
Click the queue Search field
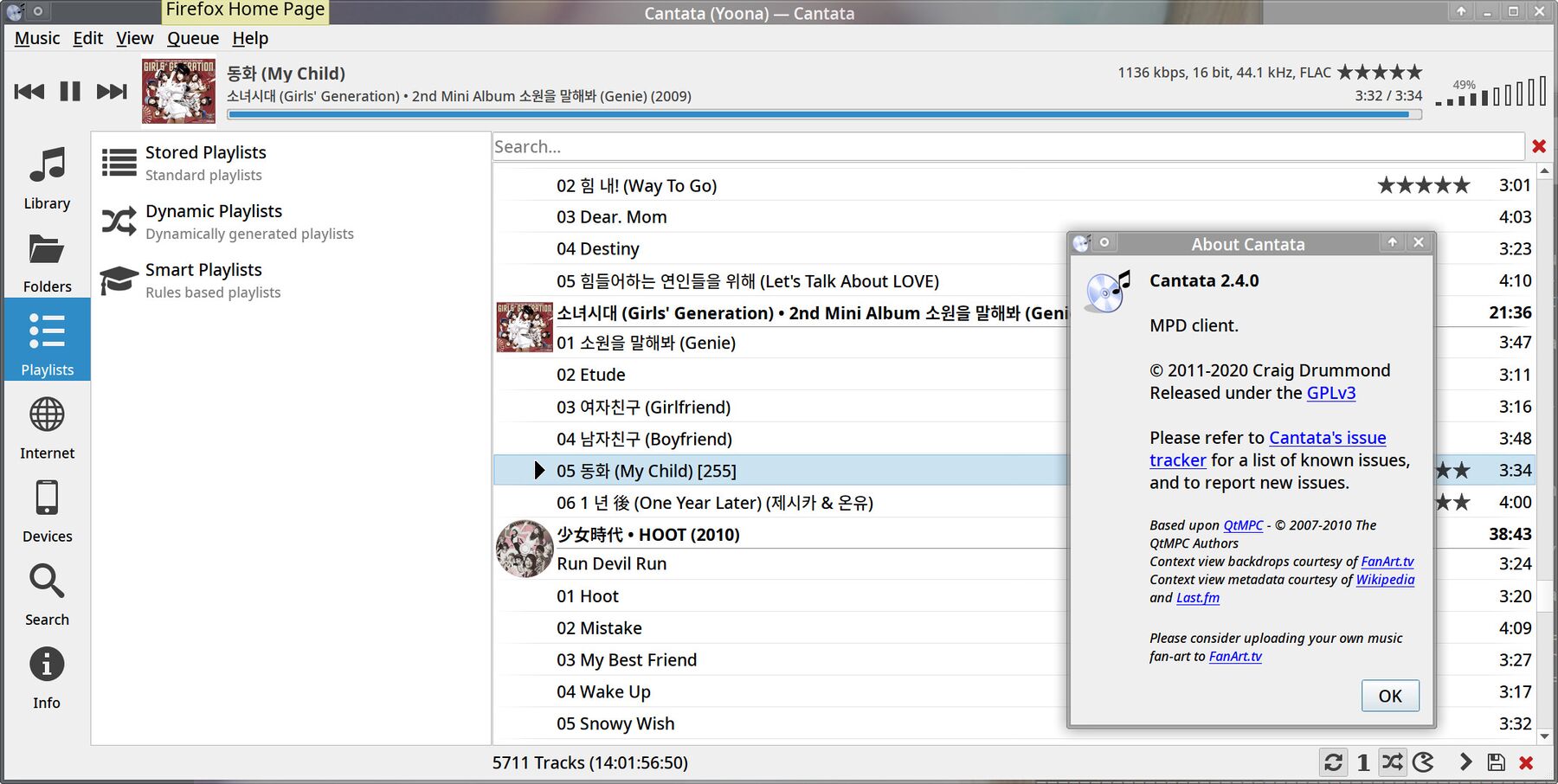tap(1008, 146)
